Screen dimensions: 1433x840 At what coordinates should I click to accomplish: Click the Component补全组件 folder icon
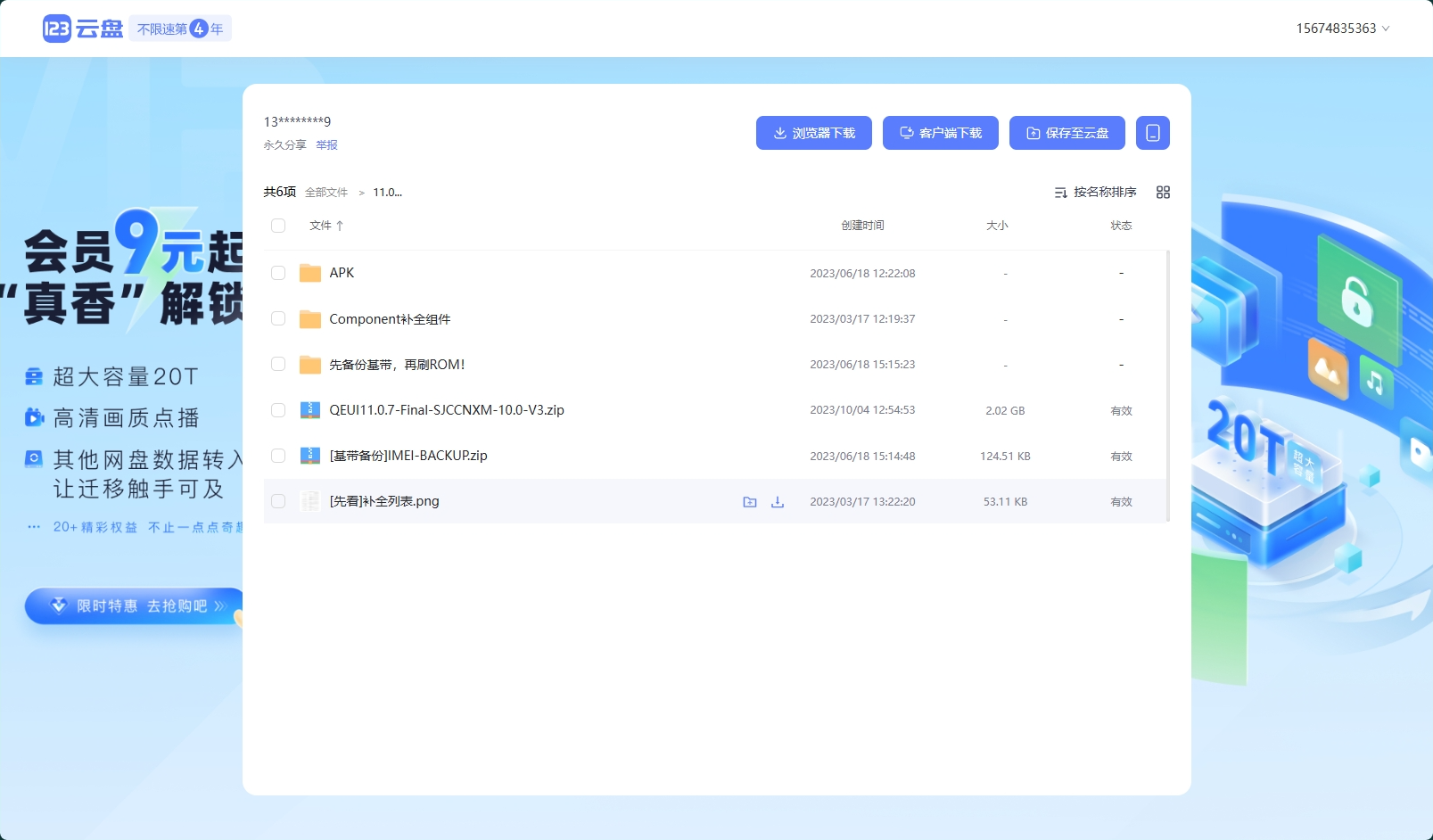[310, 319]
